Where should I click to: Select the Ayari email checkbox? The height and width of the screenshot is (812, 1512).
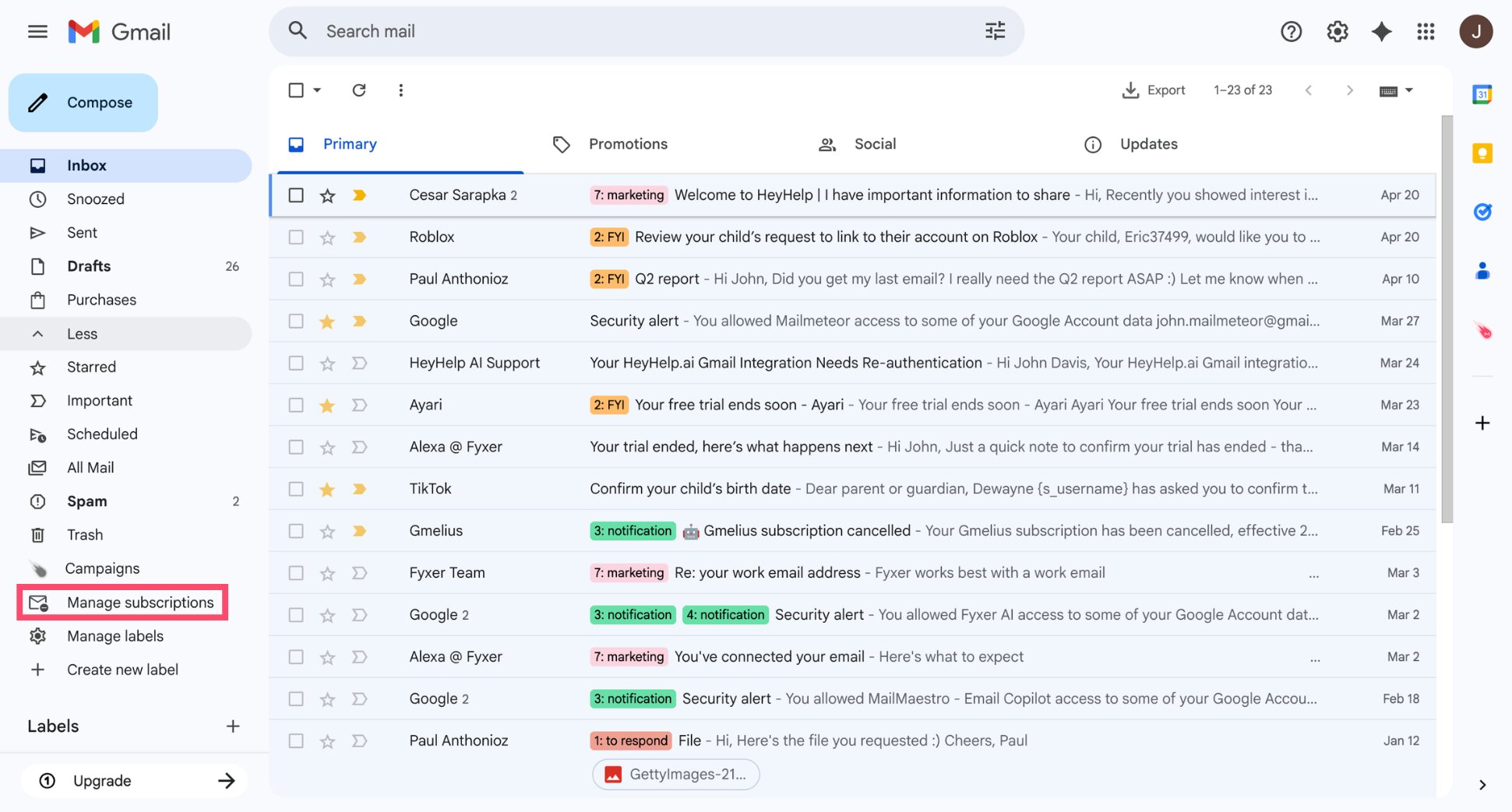[296, 406]
